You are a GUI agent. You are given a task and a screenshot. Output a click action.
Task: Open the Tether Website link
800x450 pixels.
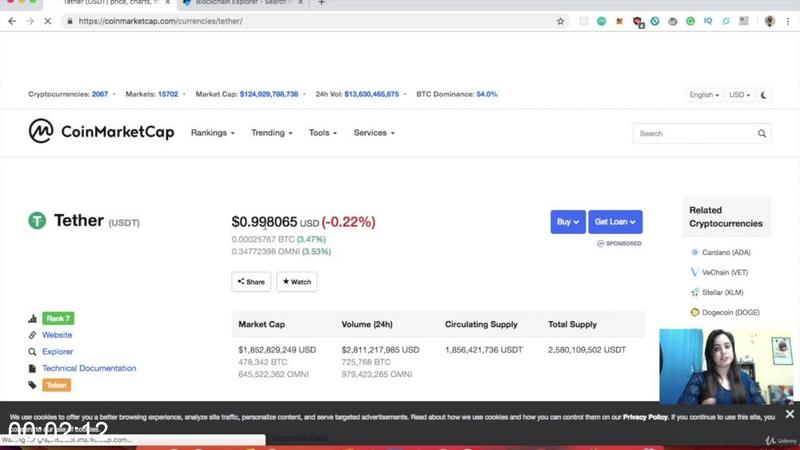click(x=57, y=335)
